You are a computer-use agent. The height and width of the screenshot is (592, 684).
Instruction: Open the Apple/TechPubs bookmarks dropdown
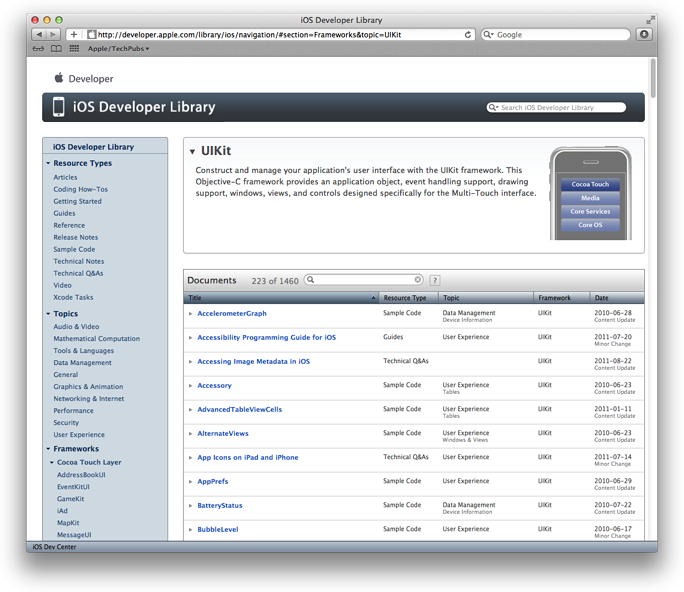point(118,48)
